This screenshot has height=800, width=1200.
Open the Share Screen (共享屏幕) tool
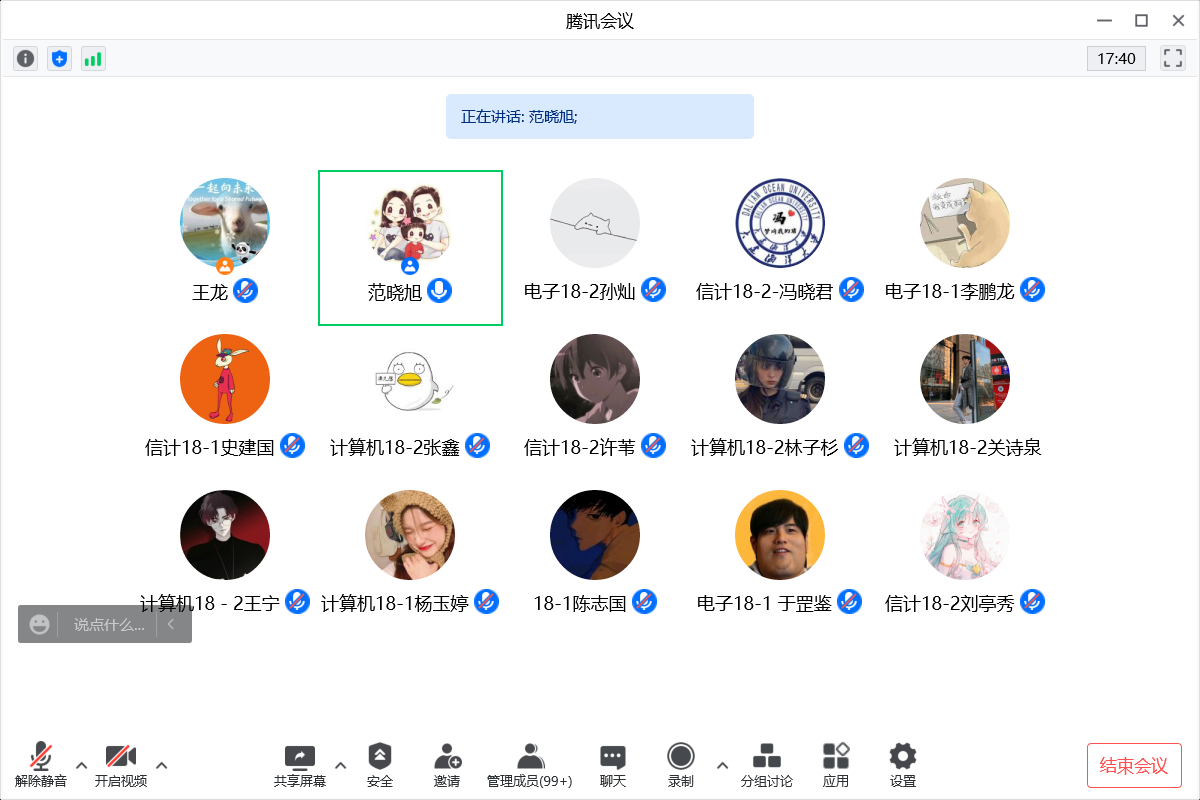pos(300,765)
